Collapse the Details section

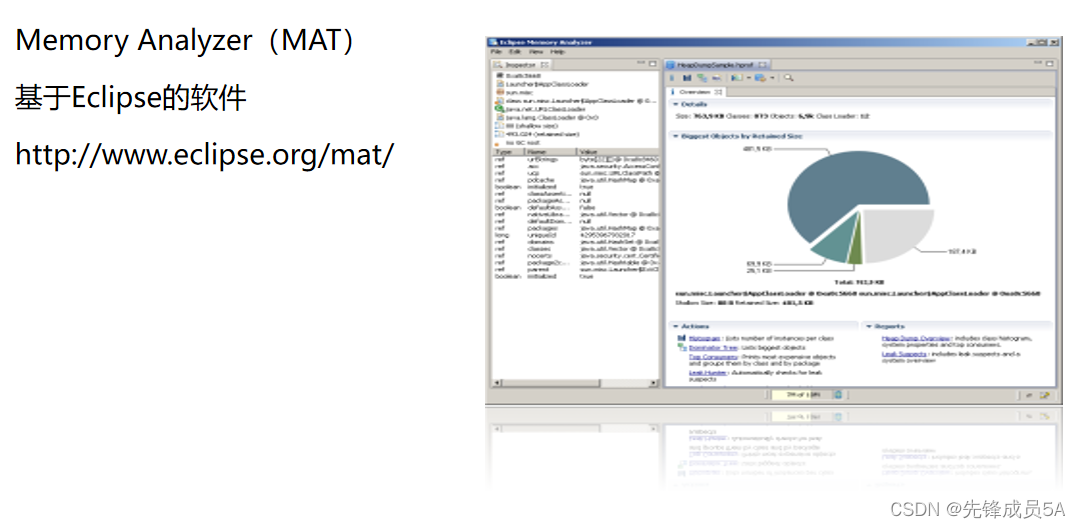click(676, 104)
